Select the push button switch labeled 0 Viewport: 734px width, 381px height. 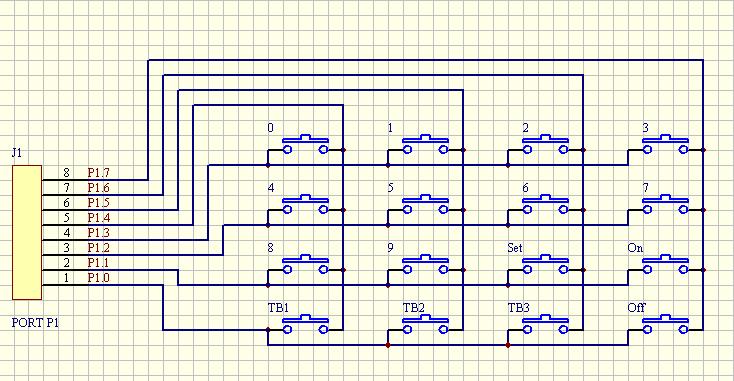305,144
